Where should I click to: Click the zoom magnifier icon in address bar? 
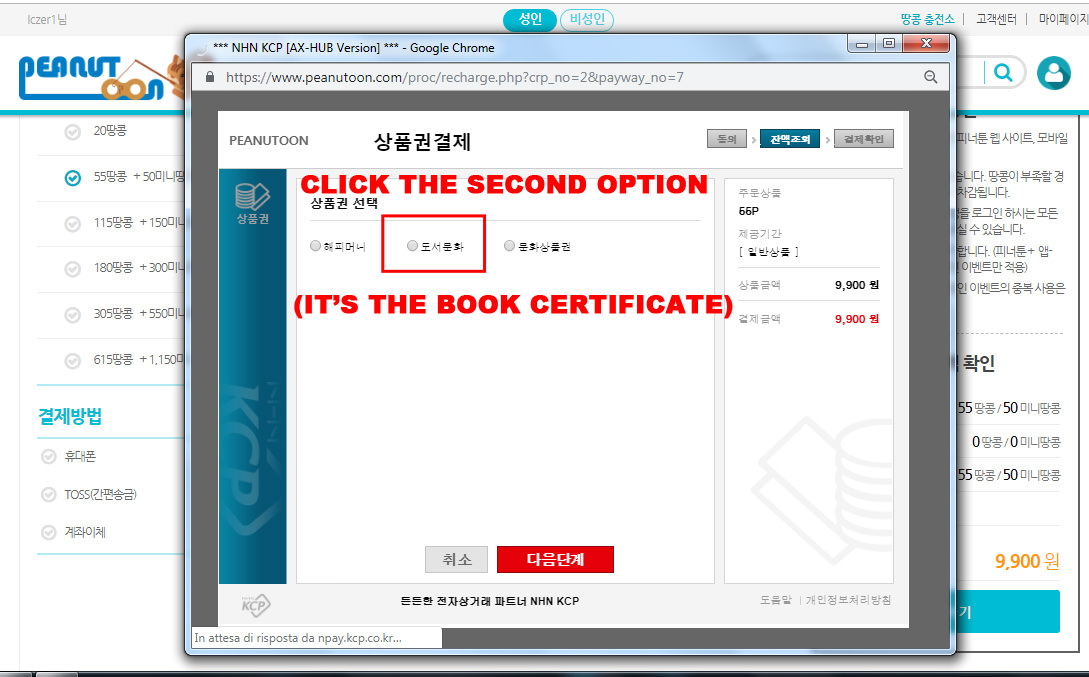click(x=931, y=77)
